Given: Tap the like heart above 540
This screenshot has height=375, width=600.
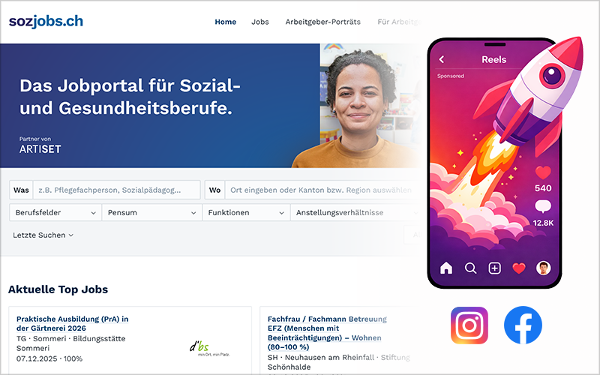Looking at the screenshot, I should pyautogui.click(x=543, y=173).
